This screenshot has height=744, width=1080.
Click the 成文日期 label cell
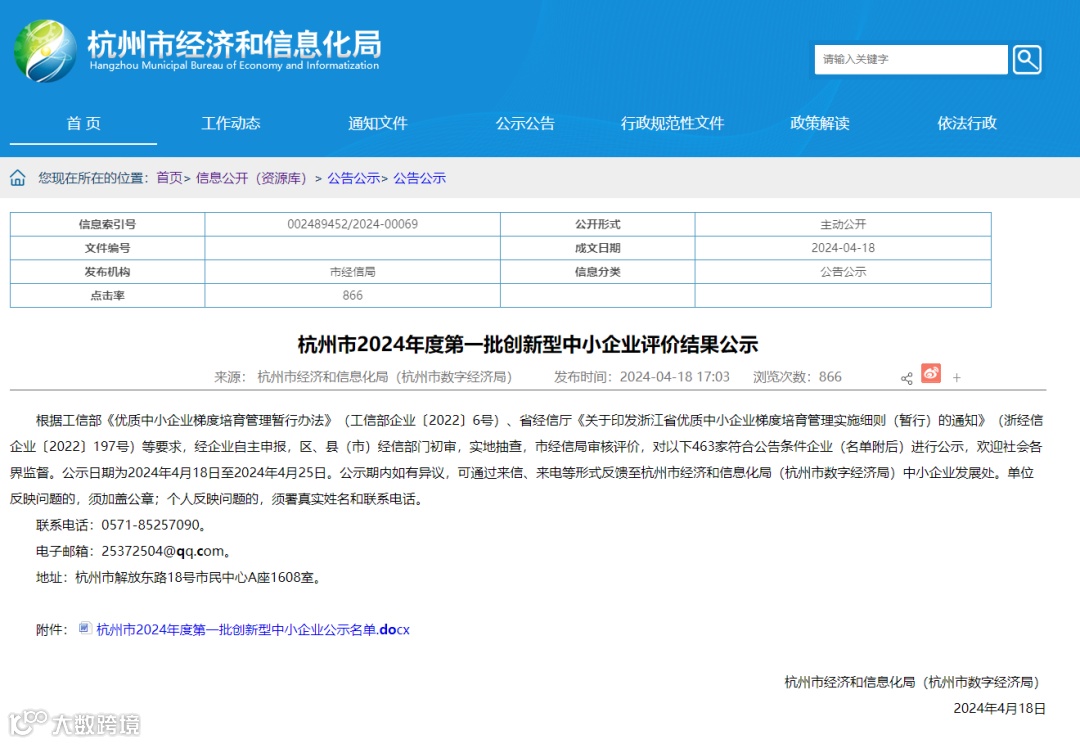(x=598, y=248)
